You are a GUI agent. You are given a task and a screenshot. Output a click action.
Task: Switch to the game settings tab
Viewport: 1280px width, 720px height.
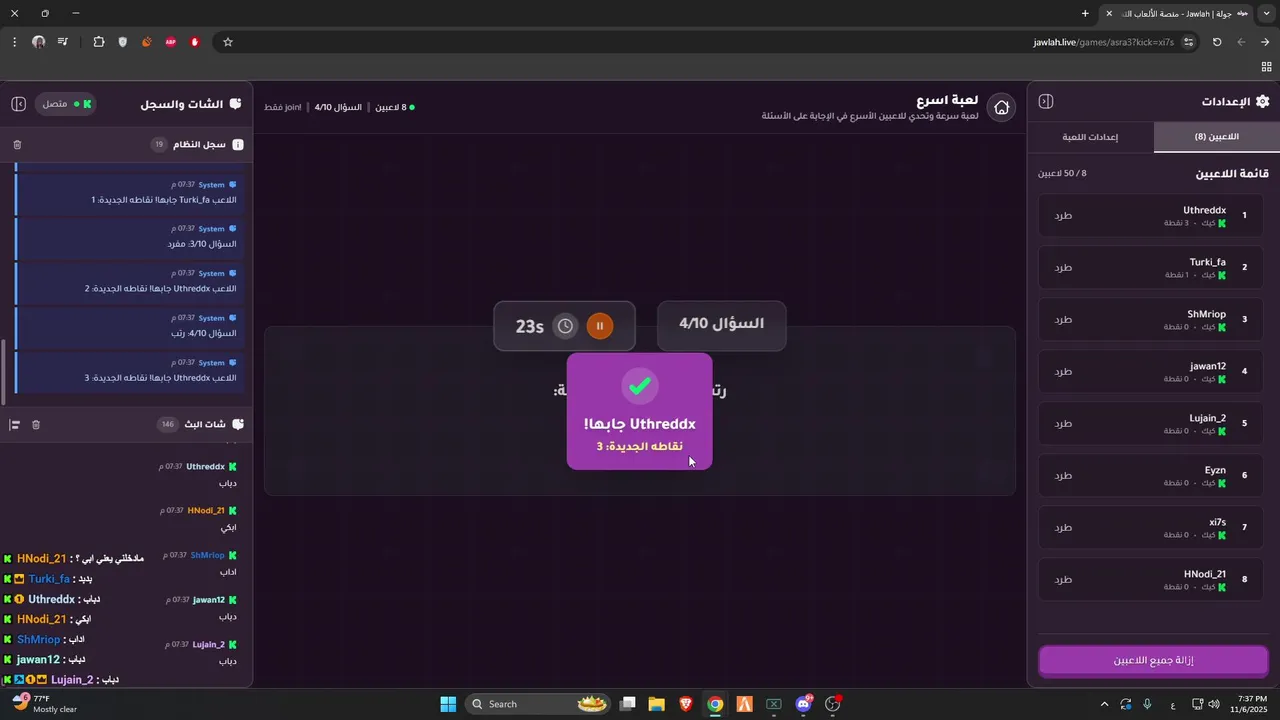click(x=1090, y=137)
